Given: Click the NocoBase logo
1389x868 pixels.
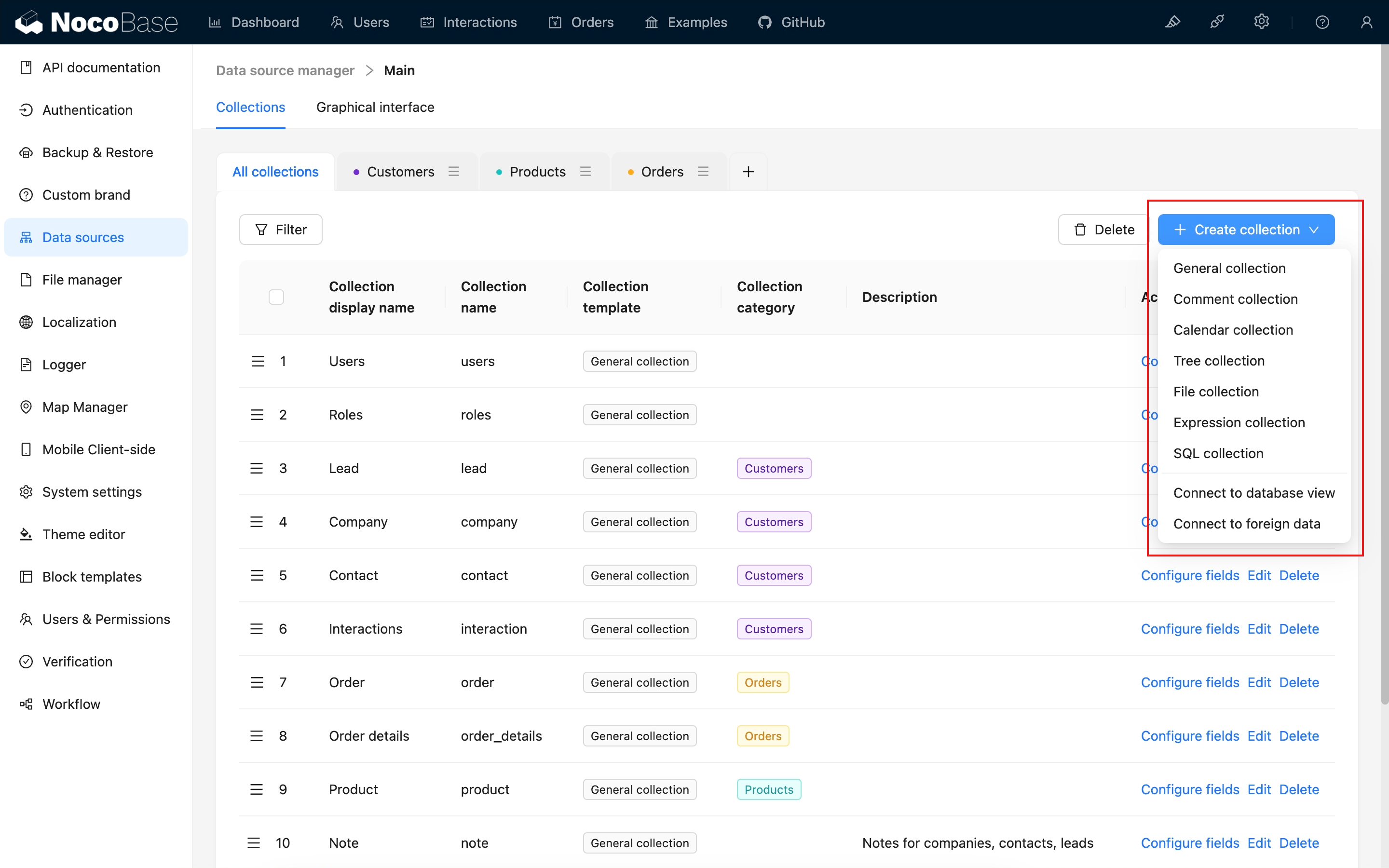Looking at the screenshot, I should tap(96, 22).
